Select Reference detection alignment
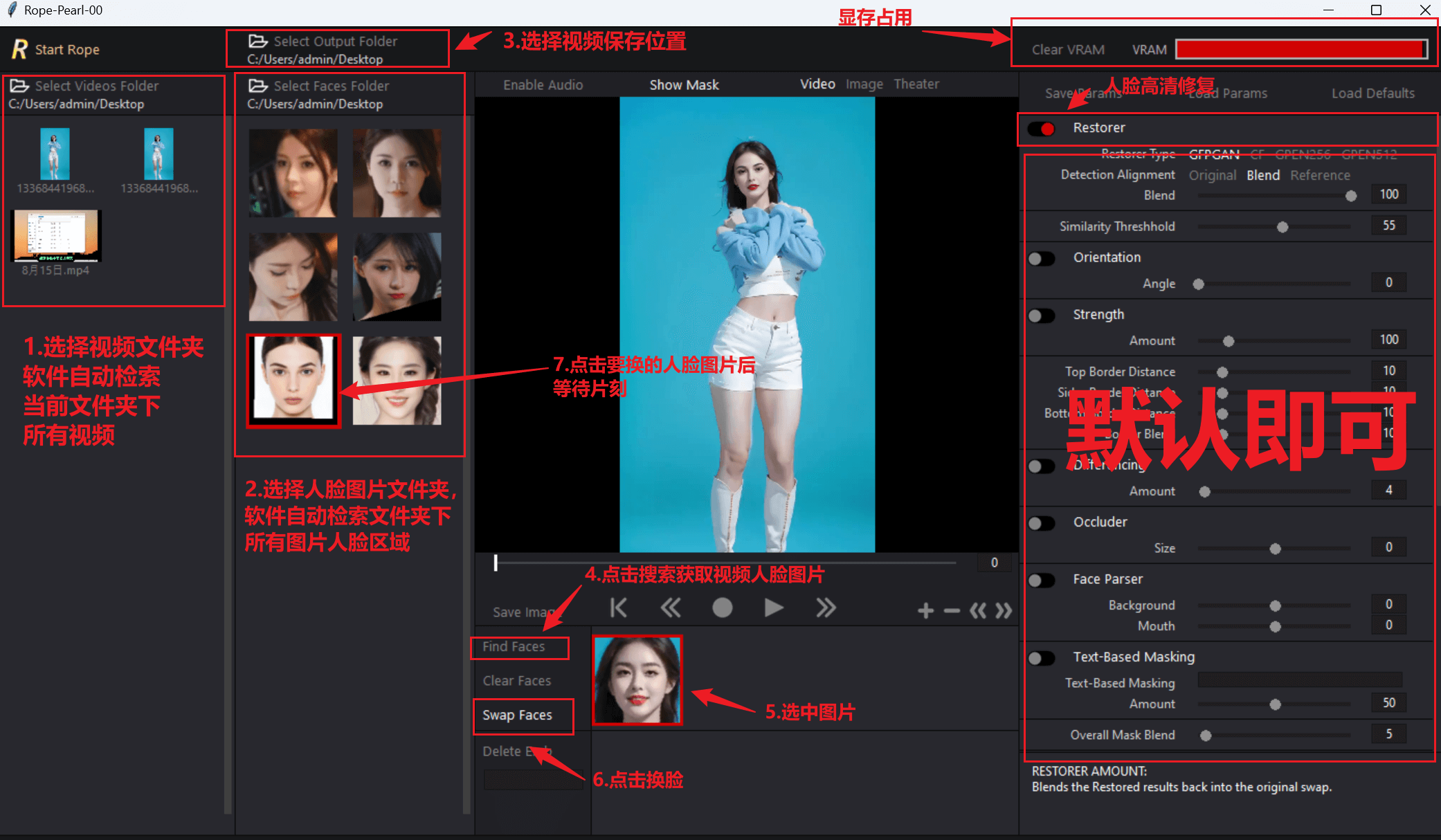The height and width of the screenshot is (840, 1441). coord(1320,175)
